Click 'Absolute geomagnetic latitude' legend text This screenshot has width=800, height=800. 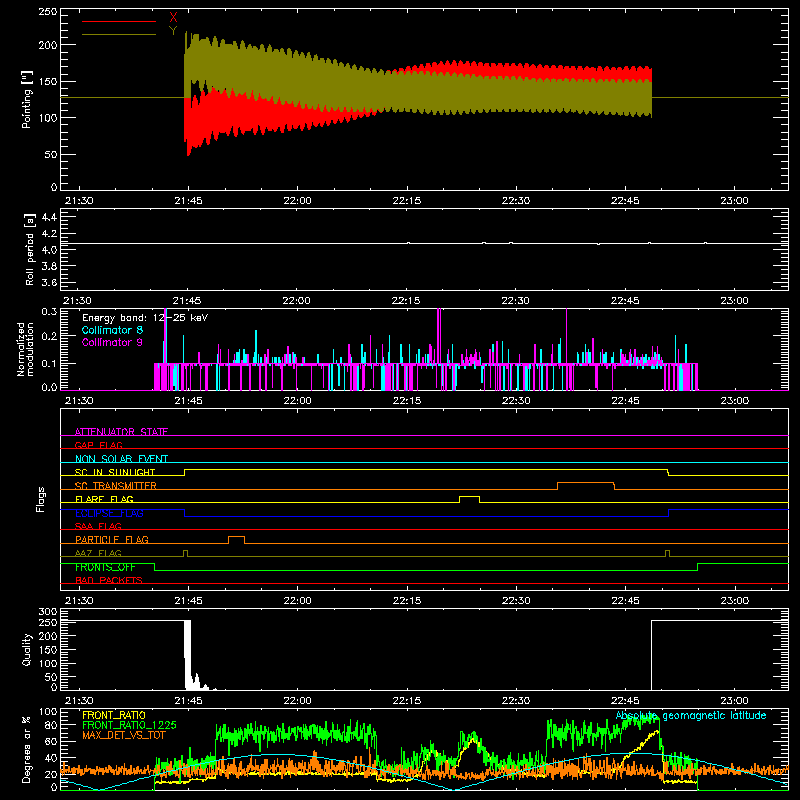click(x=691, y=716)
